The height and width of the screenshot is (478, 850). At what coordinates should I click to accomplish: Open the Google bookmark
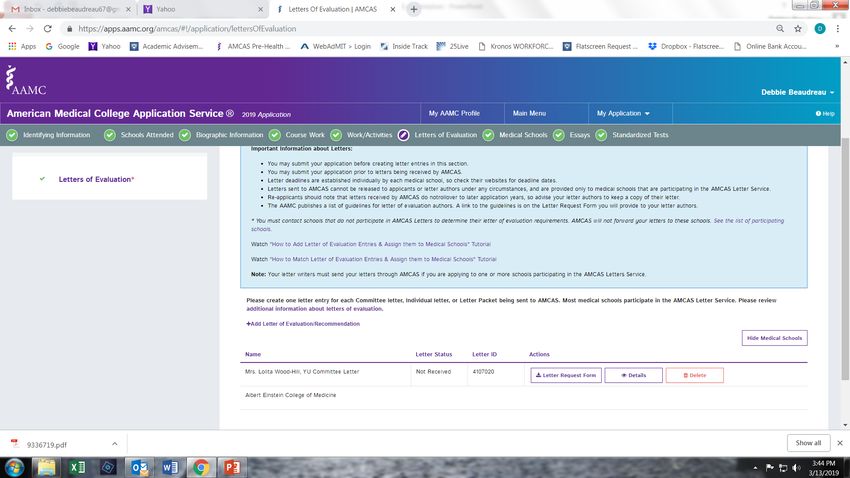coord(62,47)
